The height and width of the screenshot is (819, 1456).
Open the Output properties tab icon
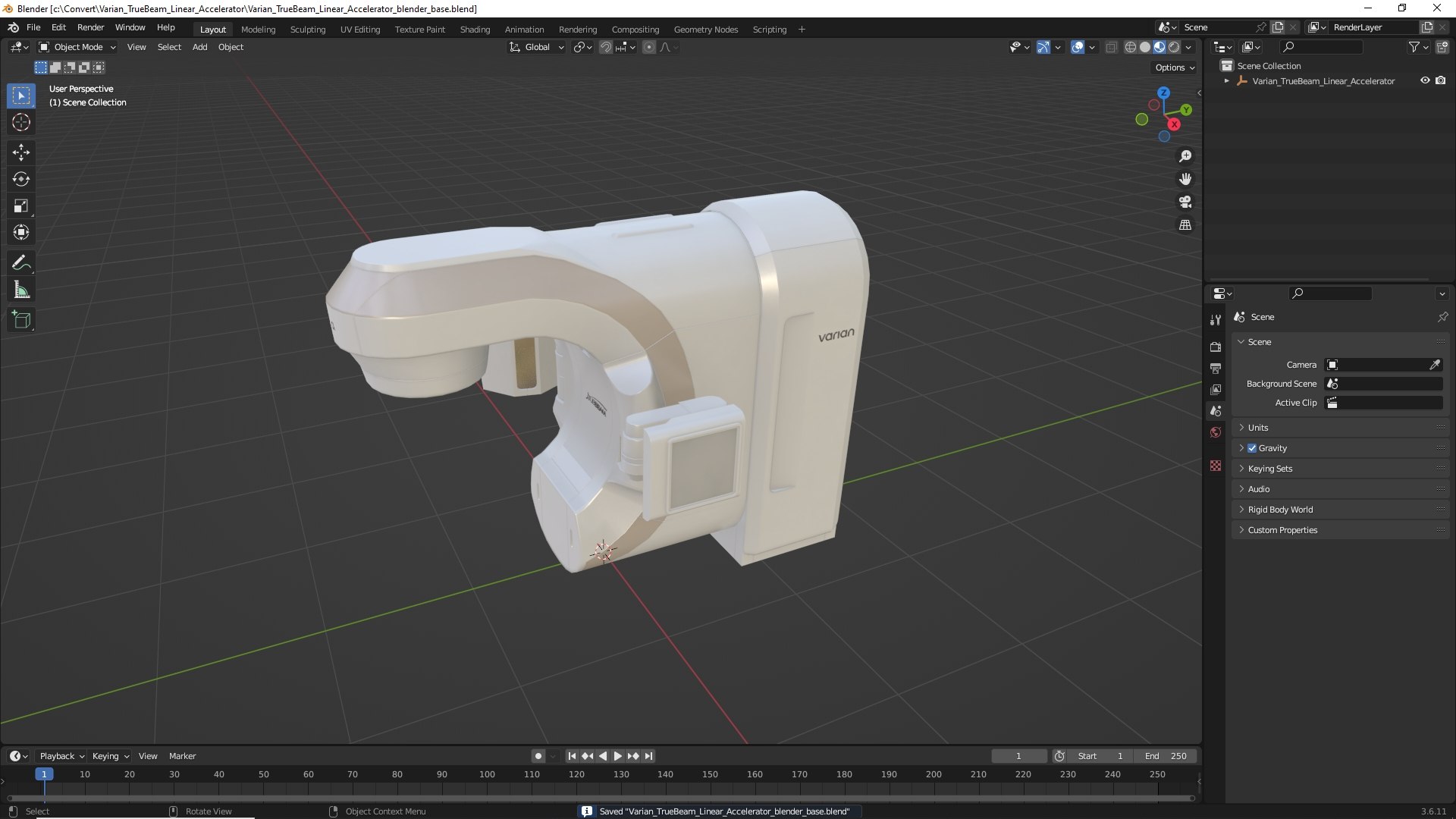[1216, 368]
